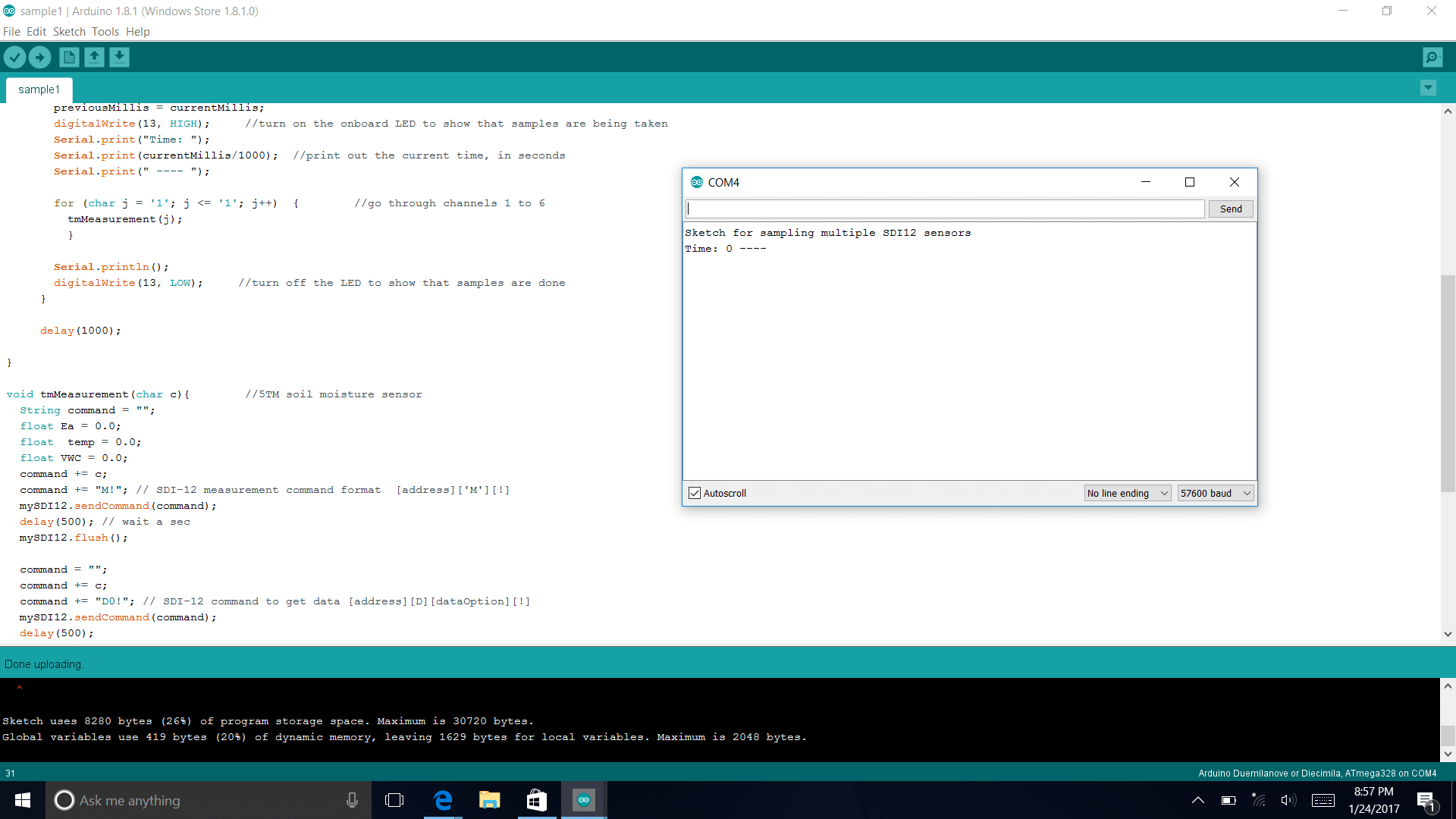The height and width of the screenshot is (819, 1456).
Task: Toggle the Autoscroll checkbox
Action: 695,493
